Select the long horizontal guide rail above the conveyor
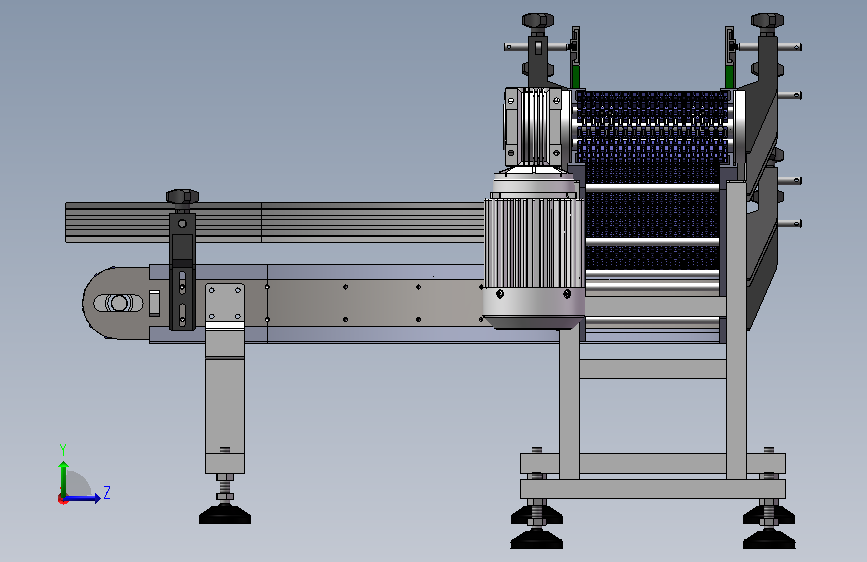This screenshot has height=562, width=867. pos(274,222)
